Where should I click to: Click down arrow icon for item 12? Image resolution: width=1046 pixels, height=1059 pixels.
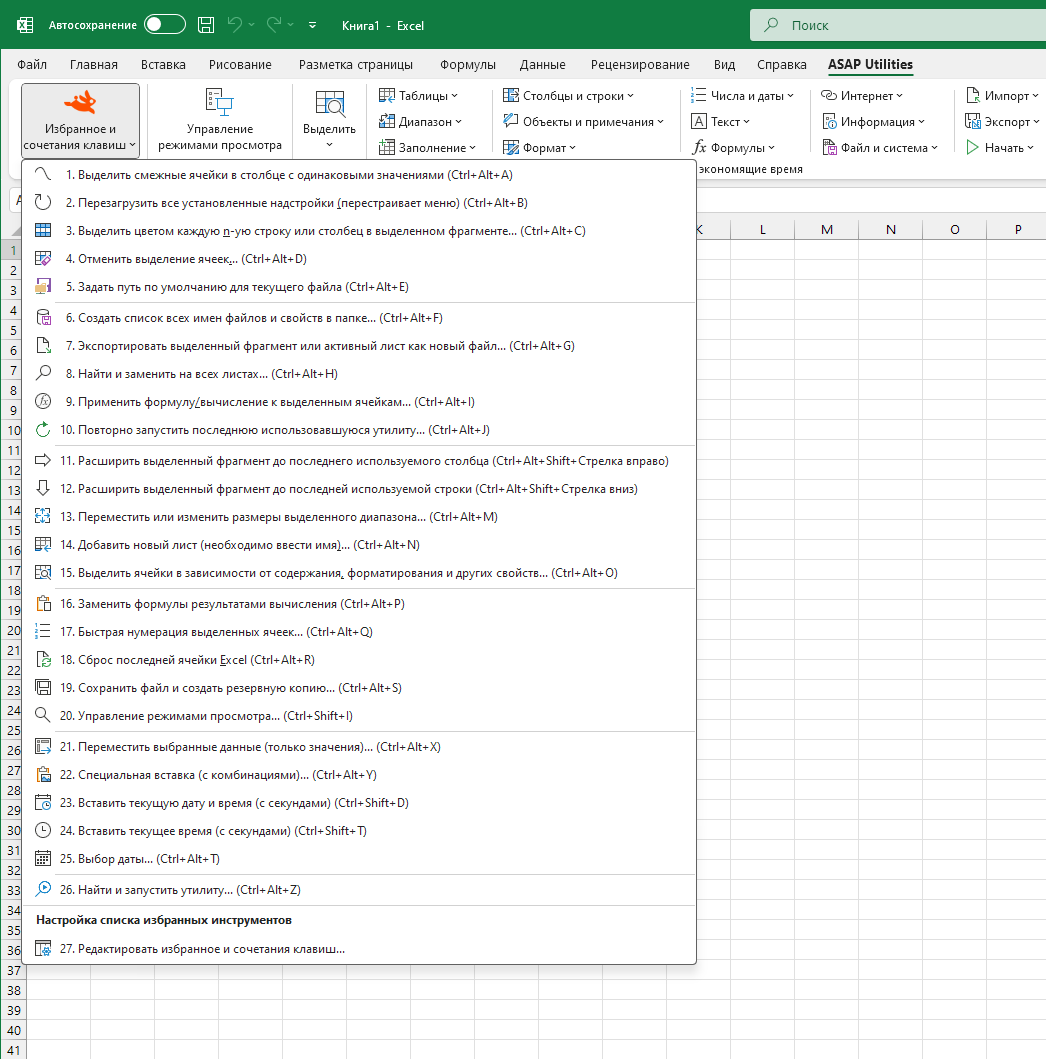click(43, 488)
